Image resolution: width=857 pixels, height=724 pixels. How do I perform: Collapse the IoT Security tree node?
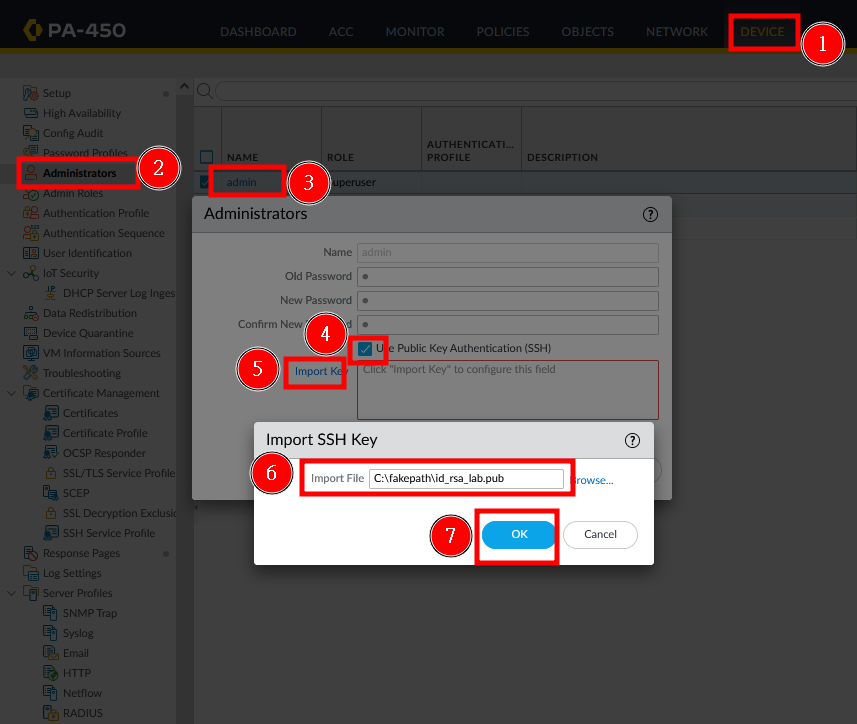pyautogui.click(x=11, y=273)
